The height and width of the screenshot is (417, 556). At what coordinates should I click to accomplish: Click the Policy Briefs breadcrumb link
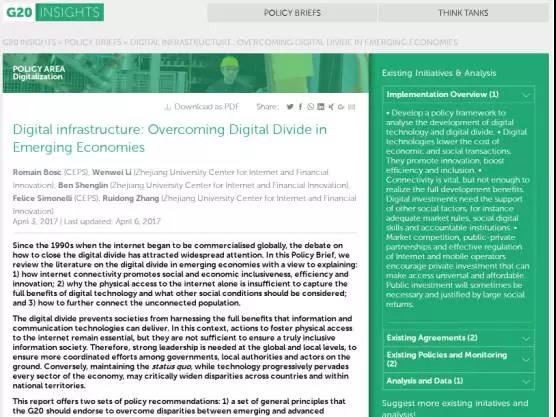coord(93,43)
